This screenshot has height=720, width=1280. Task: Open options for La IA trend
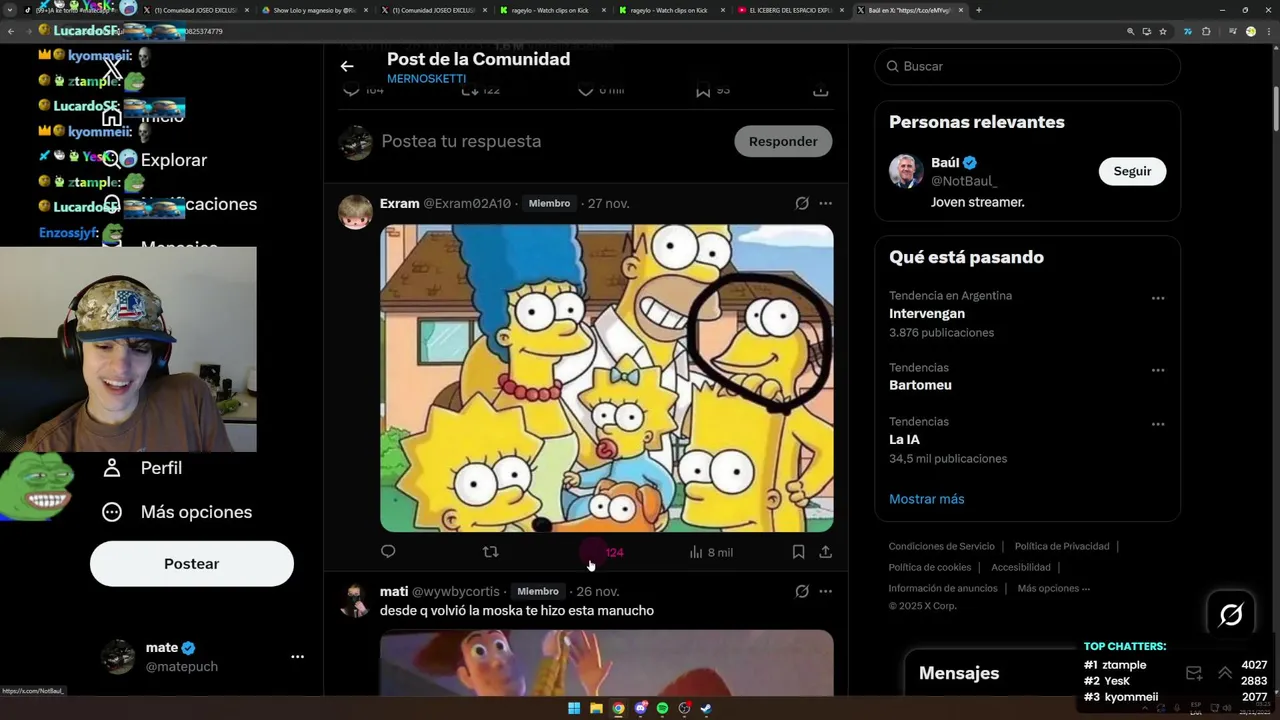tap(1158, 424)
